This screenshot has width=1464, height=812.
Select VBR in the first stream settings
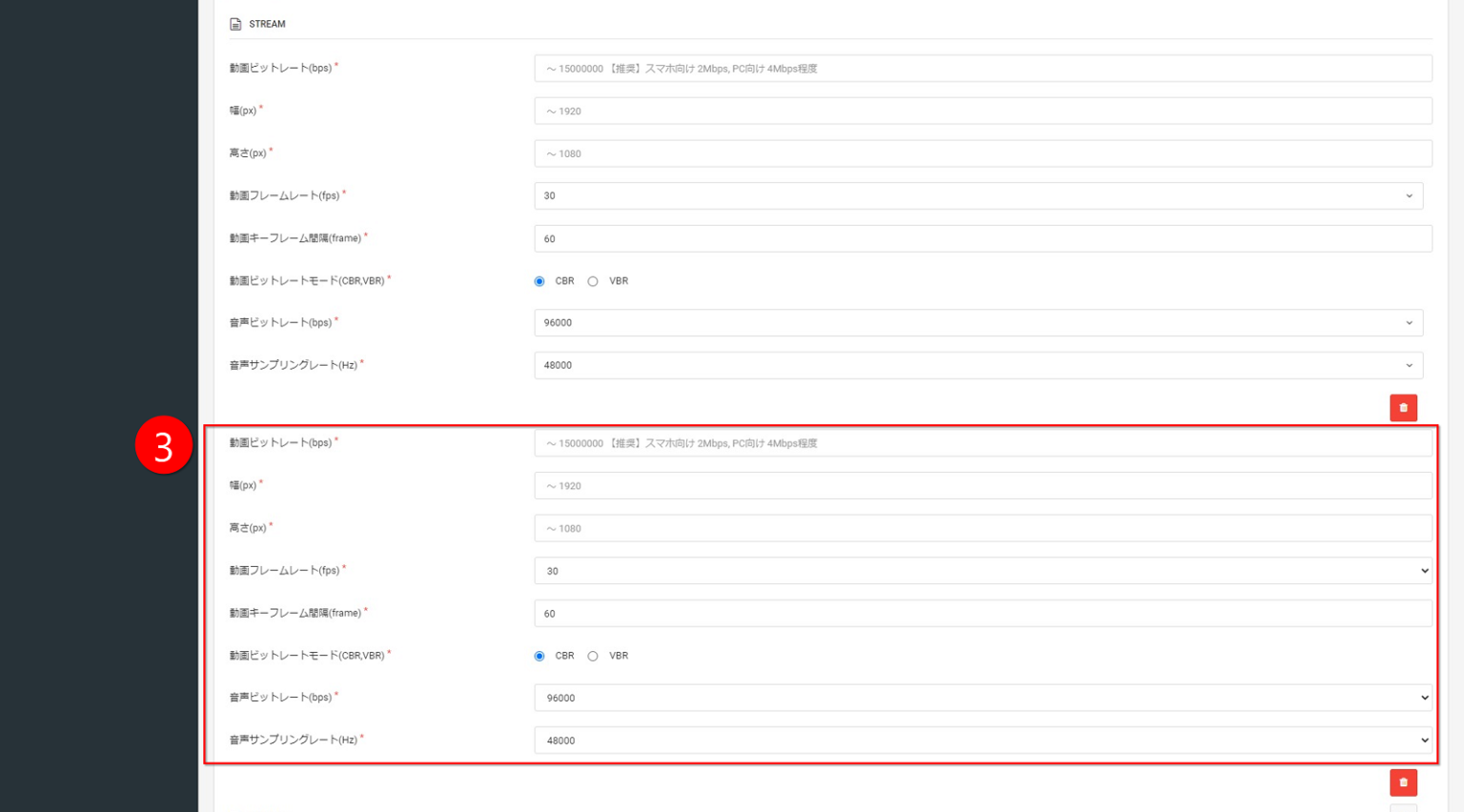[593, 281]
